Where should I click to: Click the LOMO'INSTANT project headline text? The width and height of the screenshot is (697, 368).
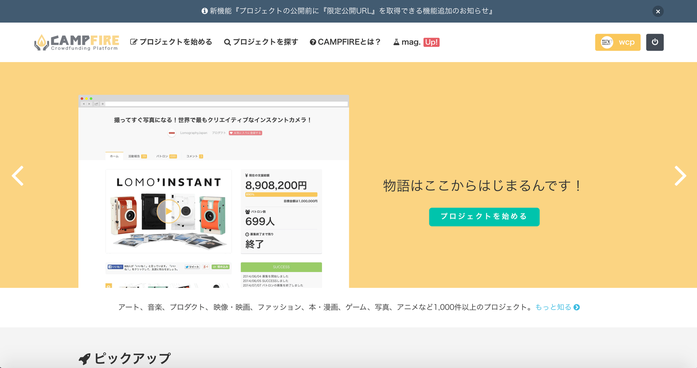(212, 120)
